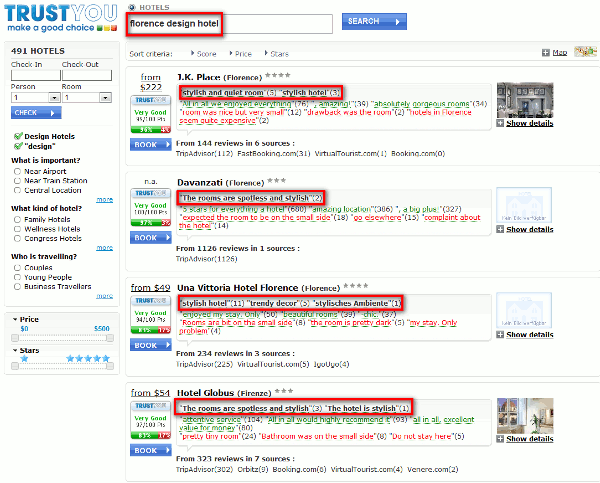600x483 pixels.
Task: Click Una Vittoria TrustYou score badge
Action: pos(150,315)
